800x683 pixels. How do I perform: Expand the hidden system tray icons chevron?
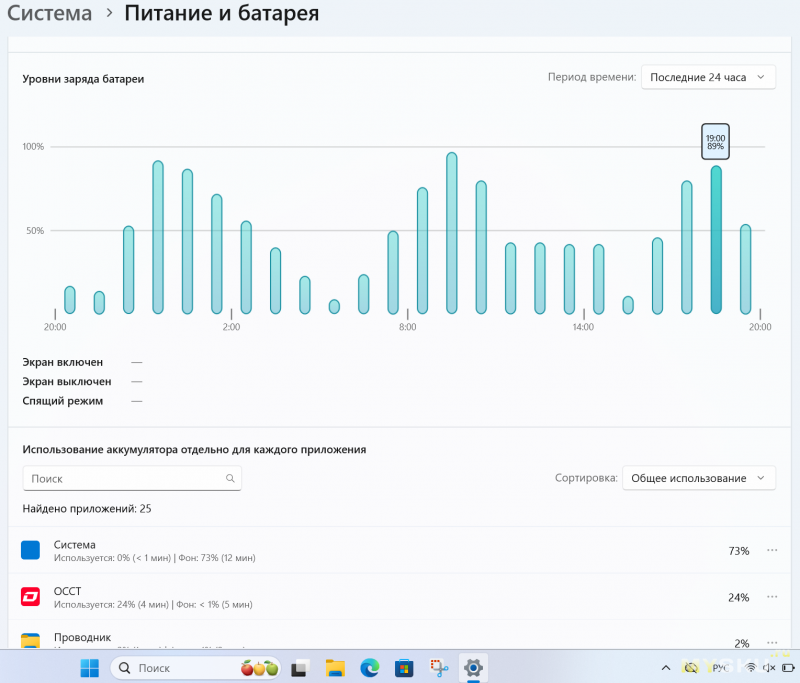tap(664, 667)
